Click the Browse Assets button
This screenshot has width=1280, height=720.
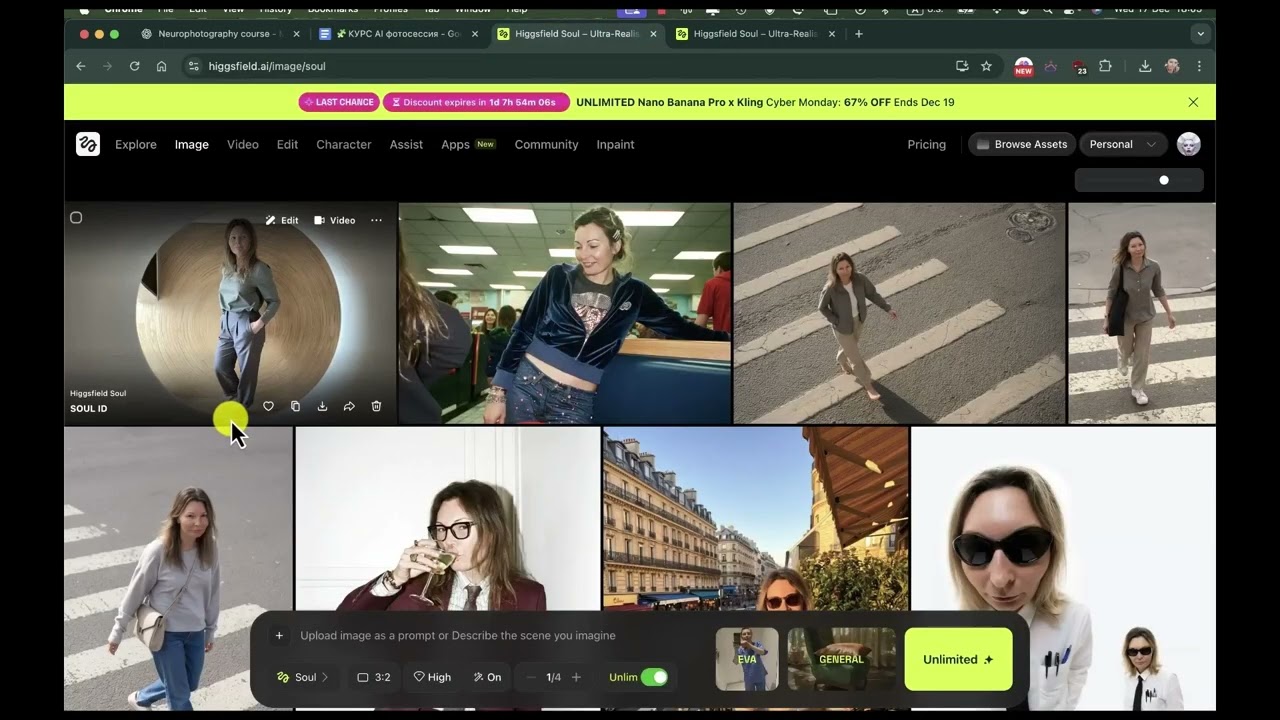pyautogui.click(x=1022, y=144)
